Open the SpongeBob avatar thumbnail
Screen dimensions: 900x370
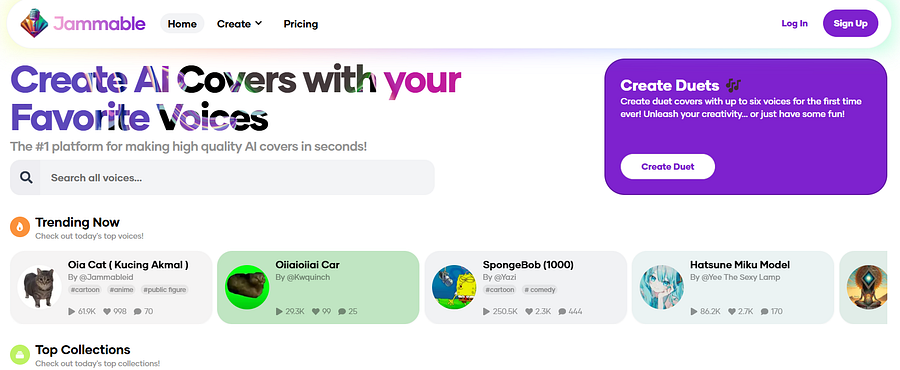[454, 287]
